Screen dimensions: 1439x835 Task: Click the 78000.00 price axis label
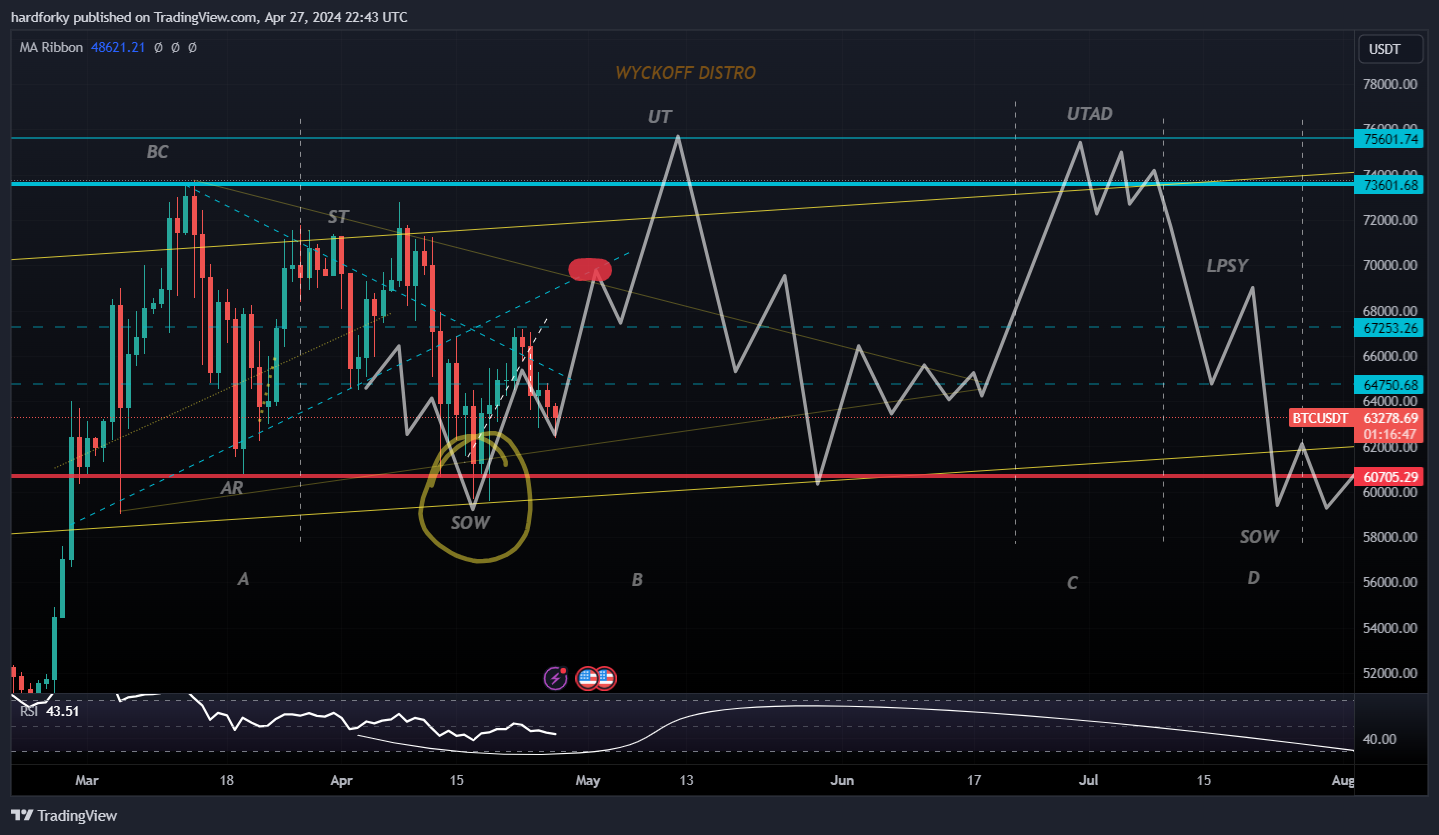(x=1391, y=85)
